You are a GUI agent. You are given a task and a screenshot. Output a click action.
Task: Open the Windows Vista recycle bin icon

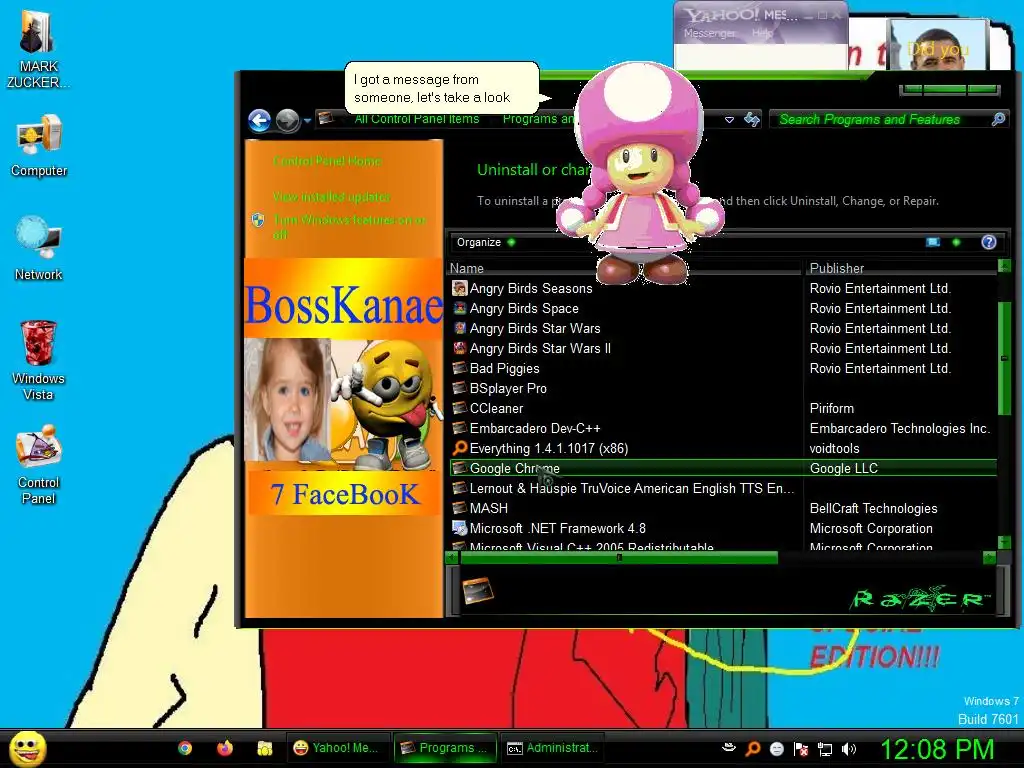(39, 359)
